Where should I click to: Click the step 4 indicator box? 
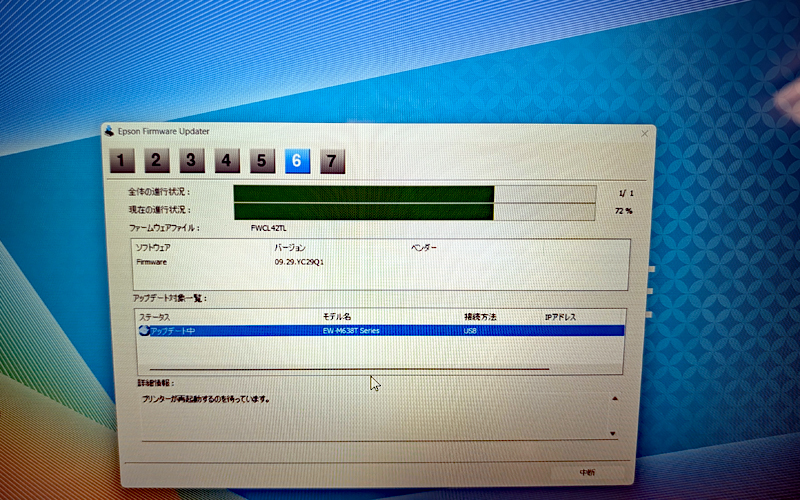click(227, 161)
